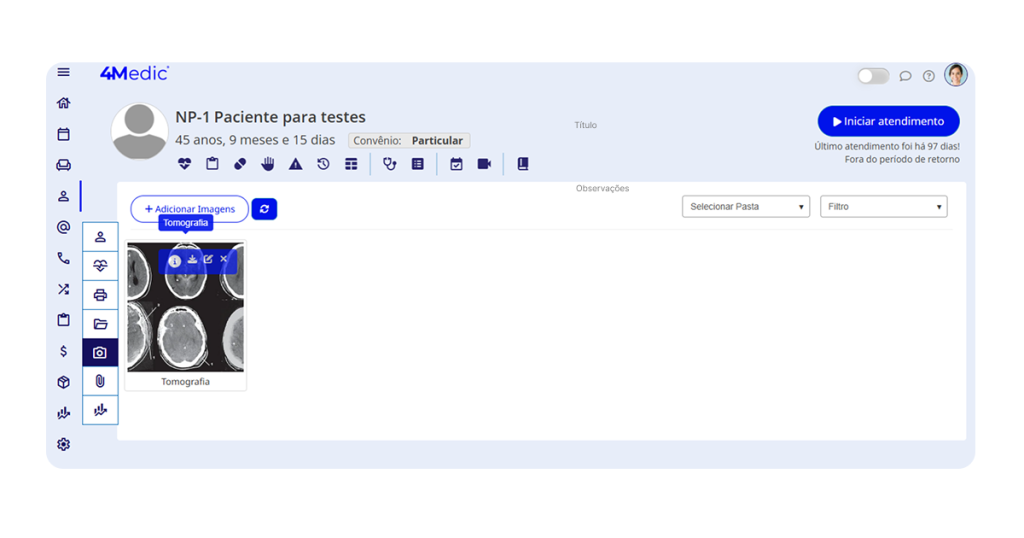Open the paperclip attachments submenu item
The image size is (1024, 538).
click(100, 381)
